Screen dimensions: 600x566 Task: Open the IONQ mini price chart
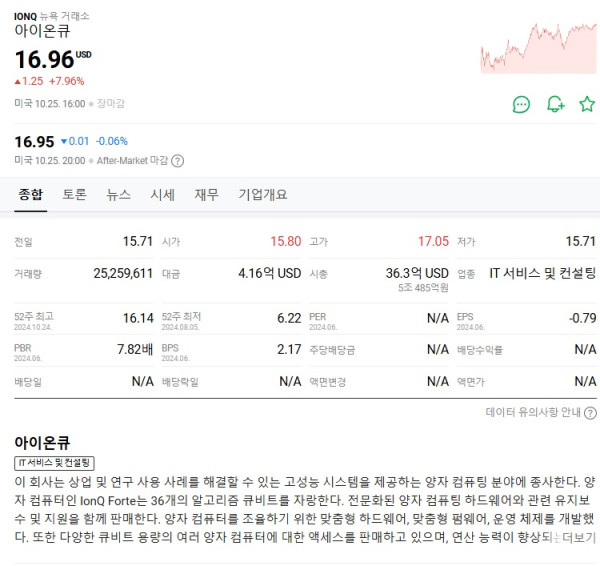pos(538,48)
